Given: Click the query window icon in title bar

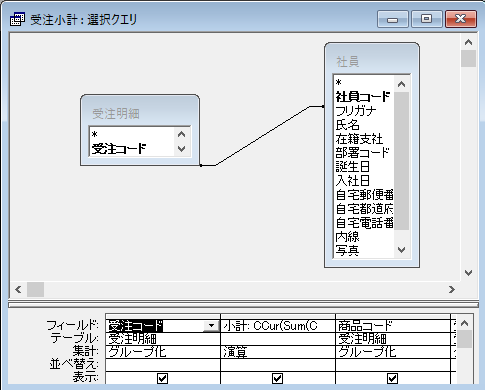Looking at the screenshot, I should [17, 20].
